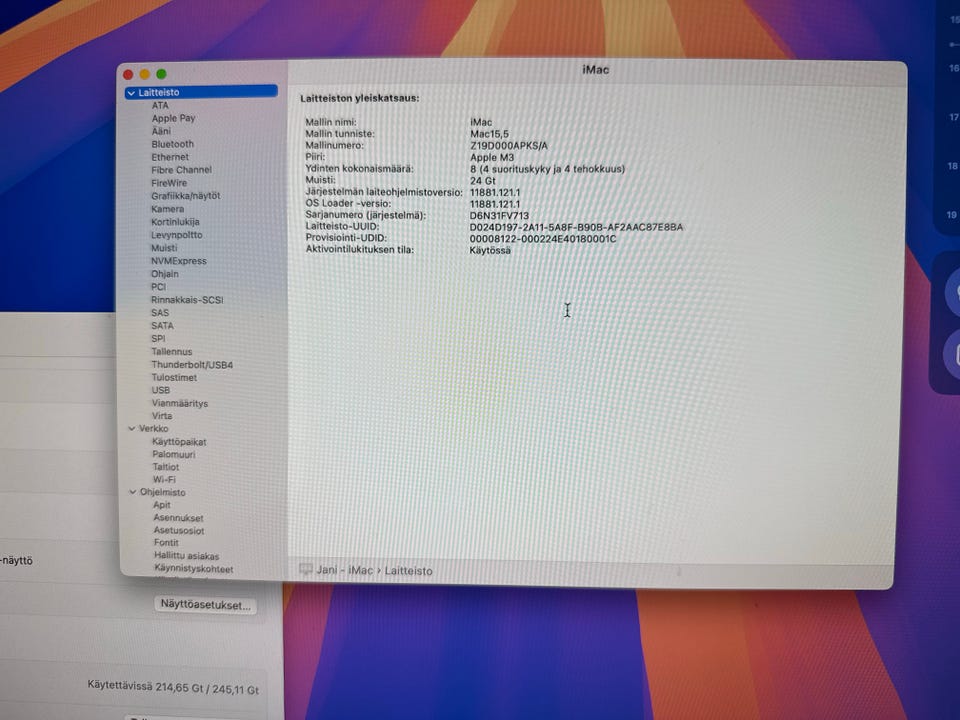
Task: Select SAS in the sidebar
Action: (x=160, y=313)
